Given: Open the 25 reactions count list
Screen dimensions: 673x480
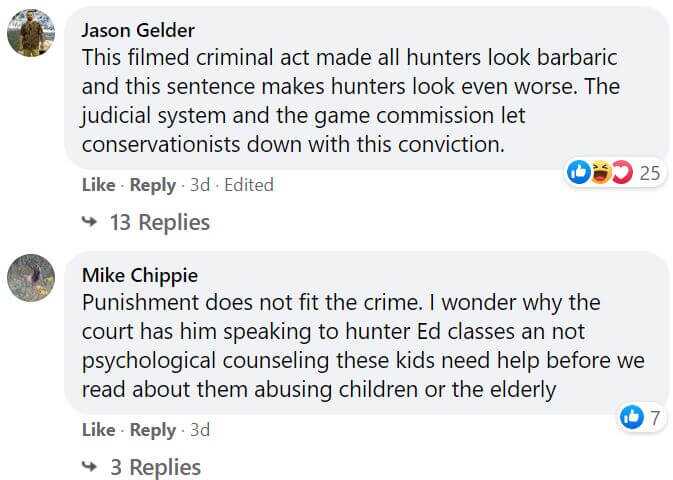Looking at the screenshot, I should [649, 173].
